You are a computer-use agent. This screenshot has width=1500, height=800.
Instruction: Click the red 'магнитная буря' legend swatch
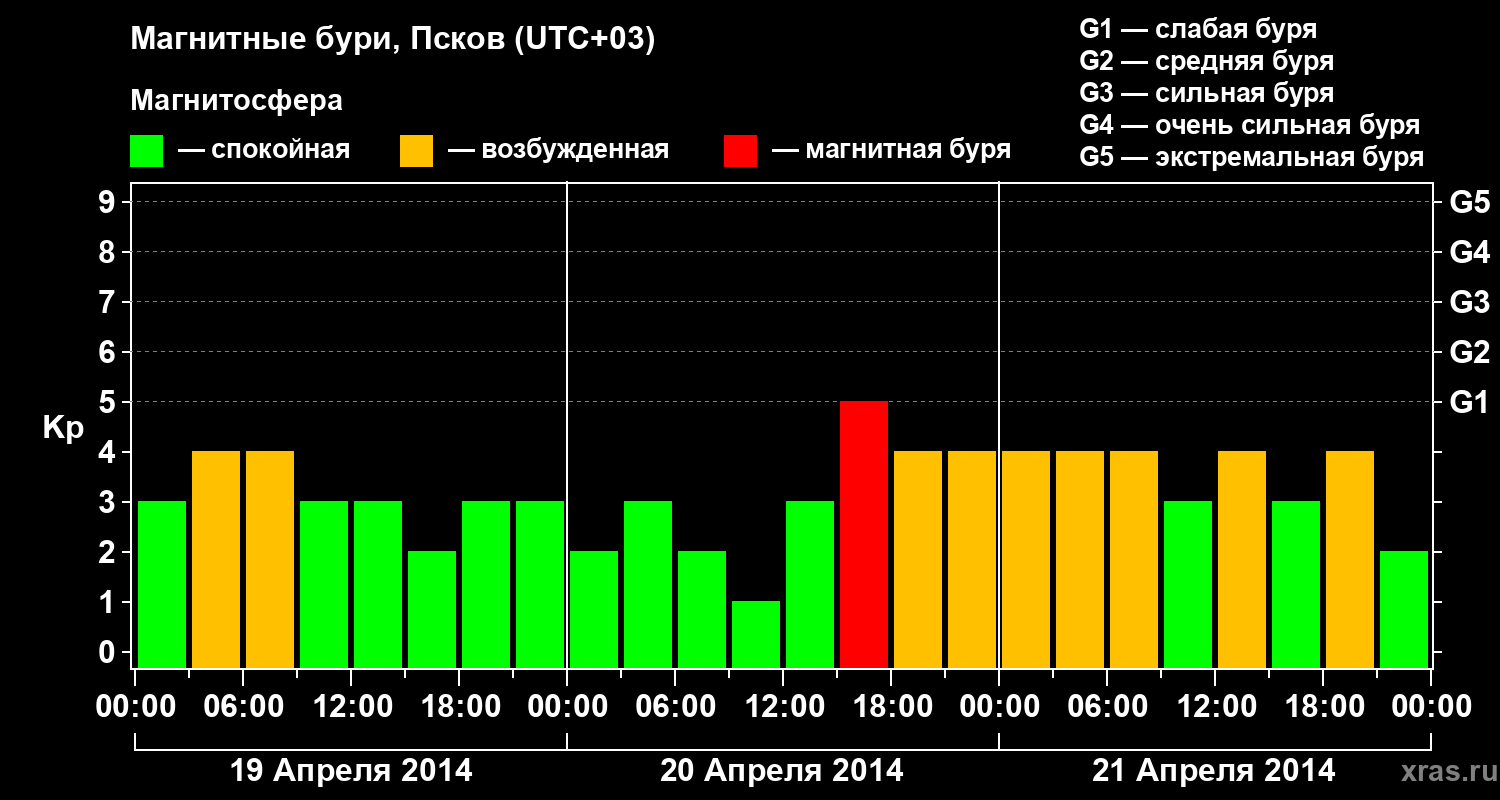pyautogui.click(x=741, y=151)
